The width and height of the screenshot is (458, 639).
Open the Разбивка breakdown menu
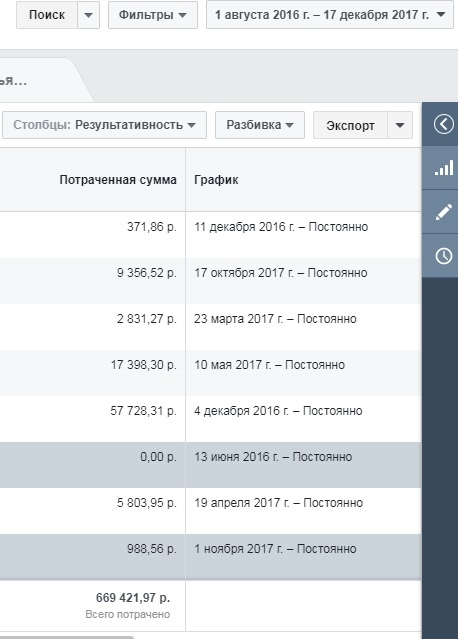click(260, 125)
